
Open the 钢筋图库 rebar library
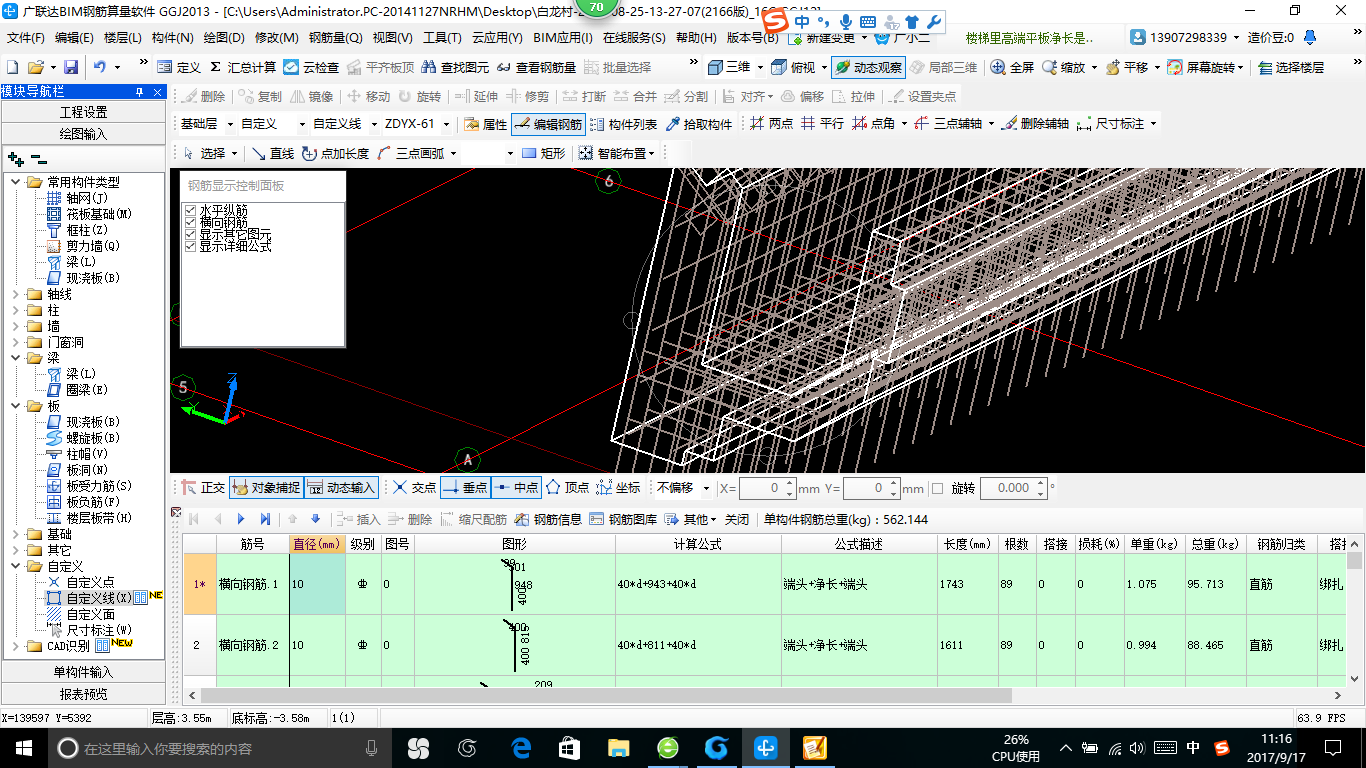624,519
